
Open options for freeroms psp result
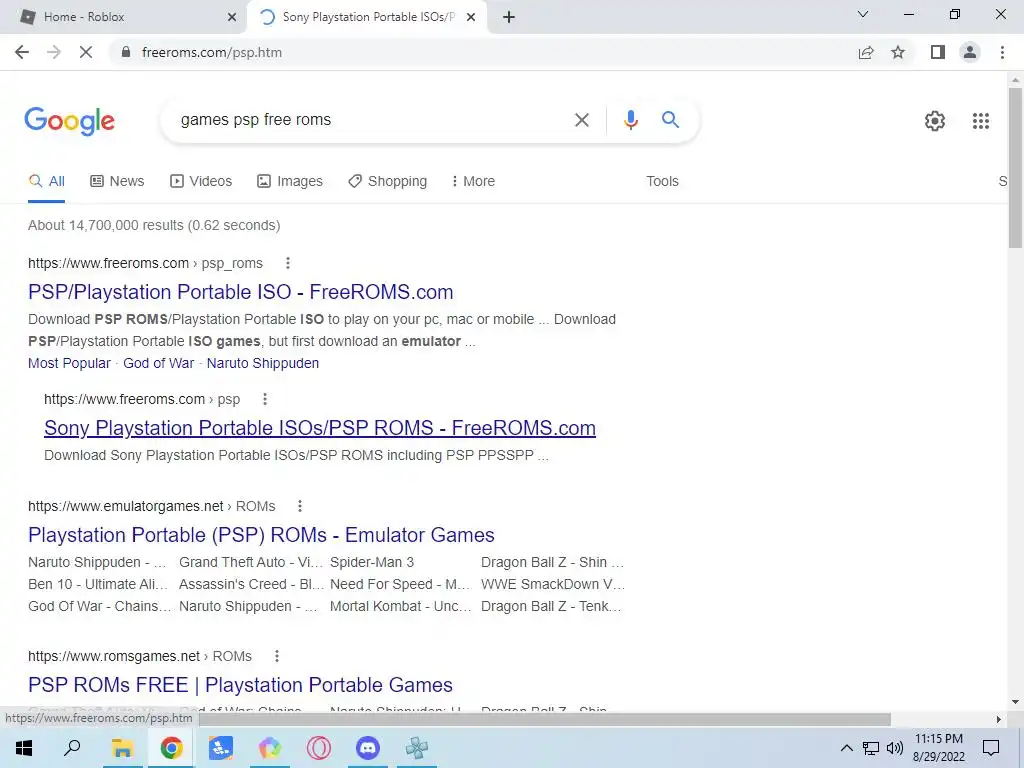click(x=264, y=399)
